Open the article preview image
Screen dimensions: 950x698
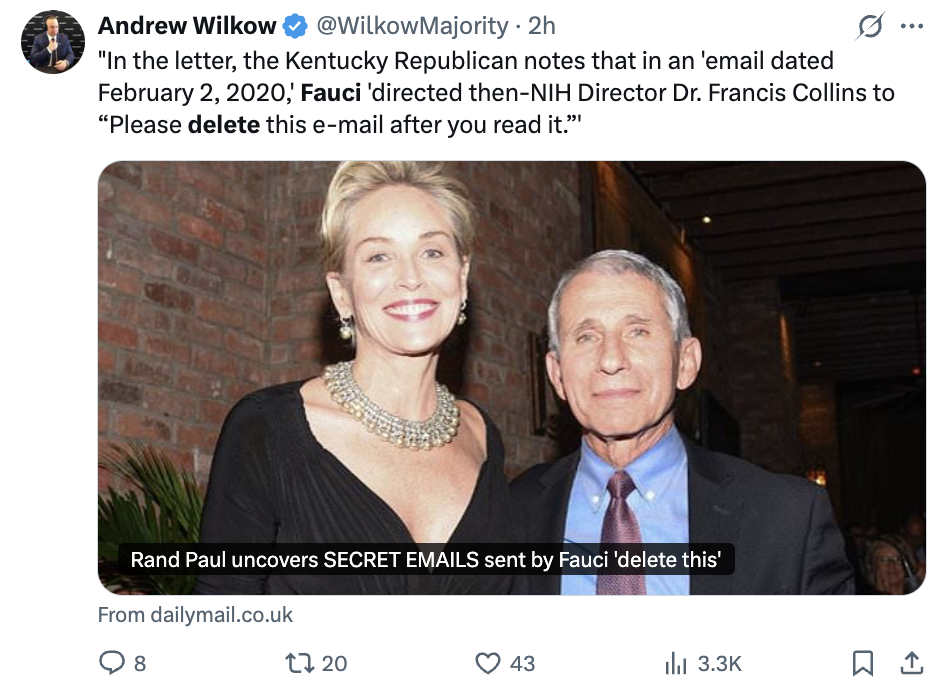511,350
